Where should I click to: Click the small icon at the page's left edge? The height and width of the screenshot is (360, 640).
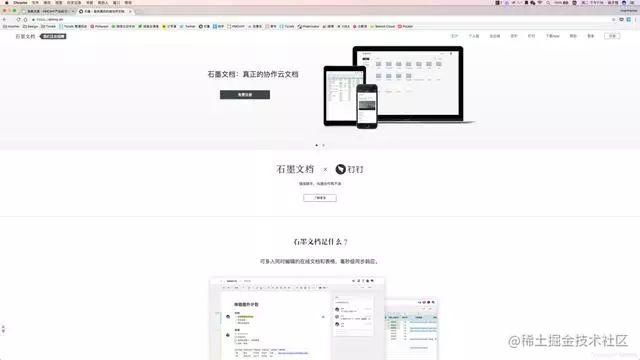(x=3, y=329)
